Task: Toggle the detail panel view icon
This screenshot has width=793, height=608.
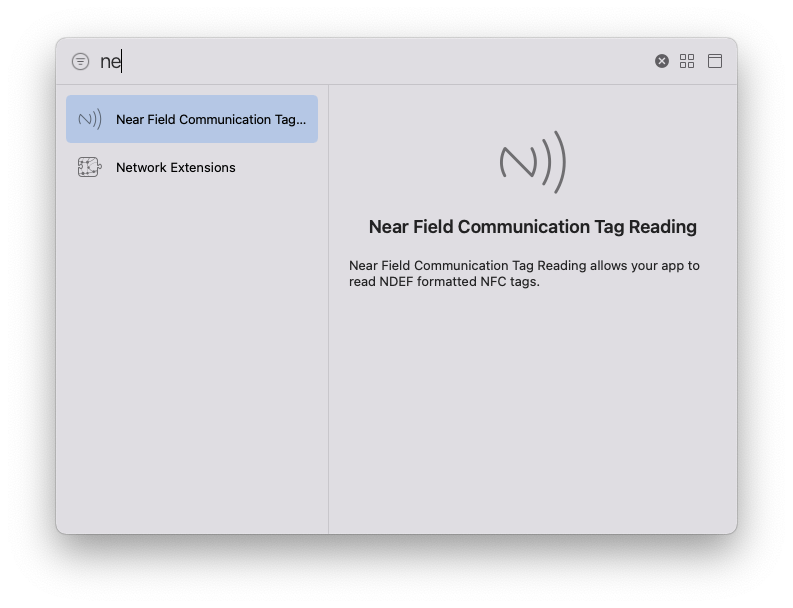Action: (x=715, y=61)
